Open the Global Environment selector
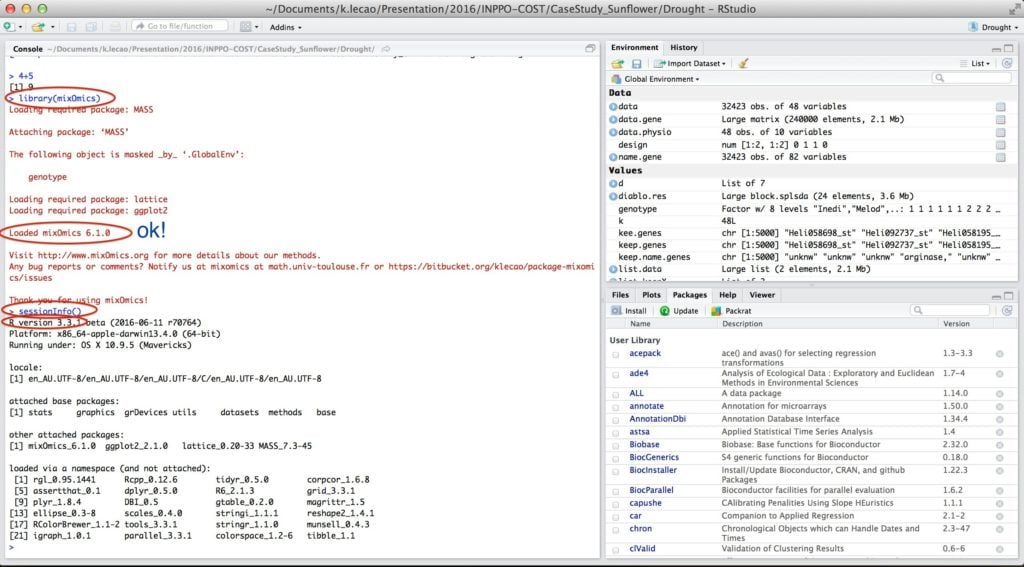Screen dimensions: 1024x567 (x=655, y=79)
